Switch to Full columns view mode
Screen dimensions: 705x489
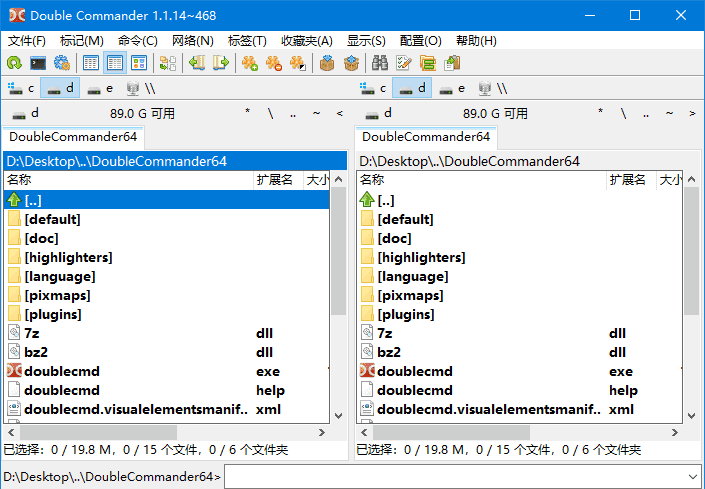[x=115, y=63]
